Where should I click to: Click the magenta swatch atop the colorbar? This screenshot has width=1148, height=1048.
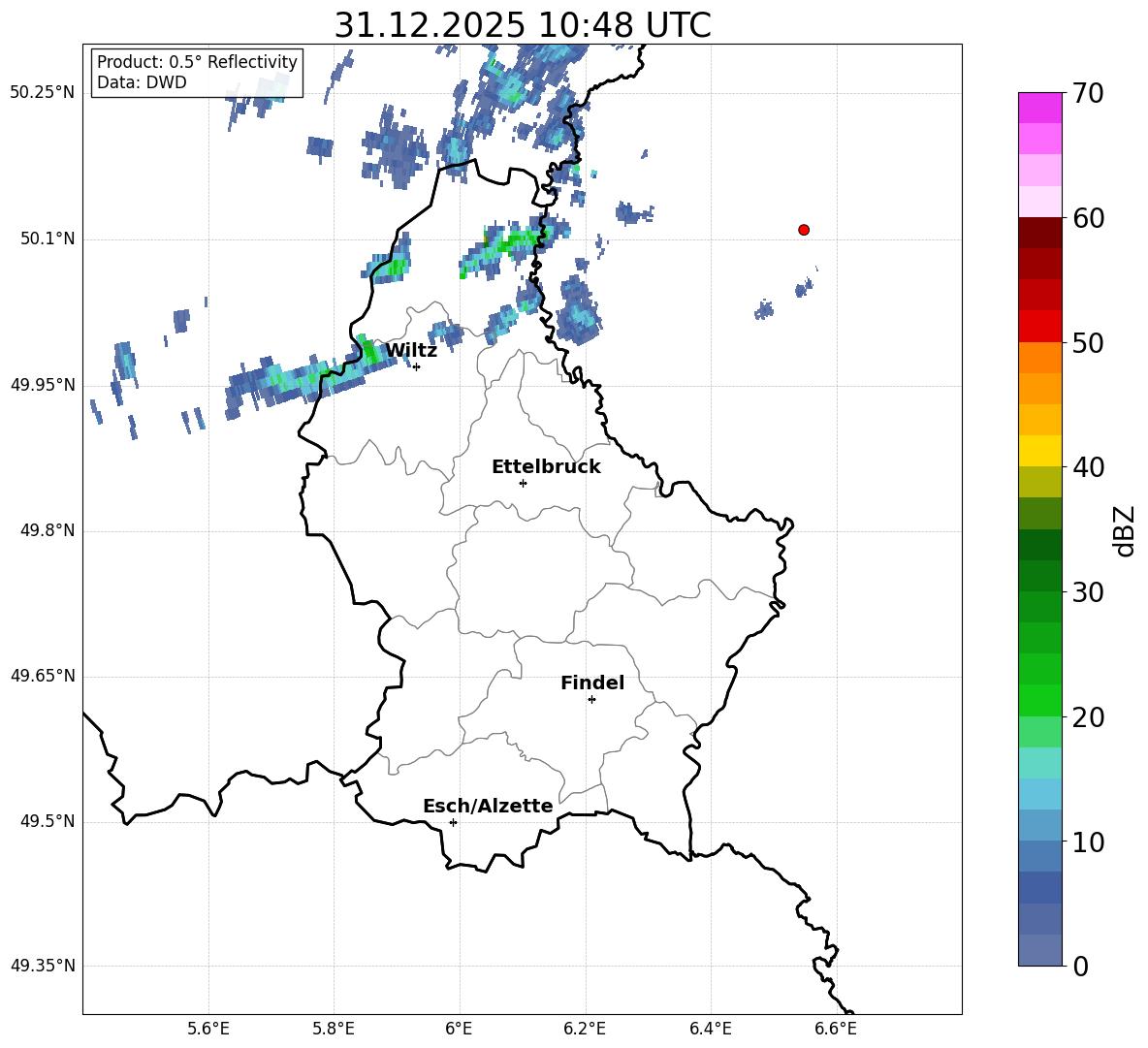point(1040,109)
